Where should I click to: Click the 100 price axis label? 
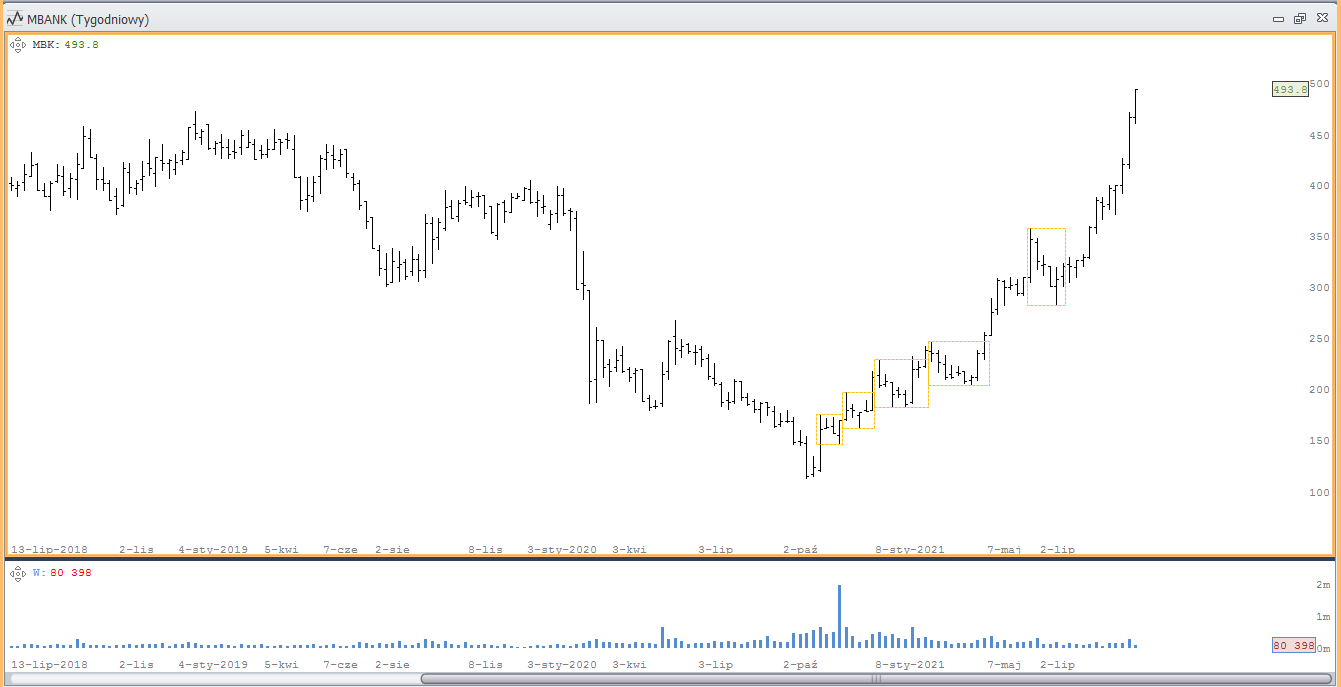tap(1319, 492)
